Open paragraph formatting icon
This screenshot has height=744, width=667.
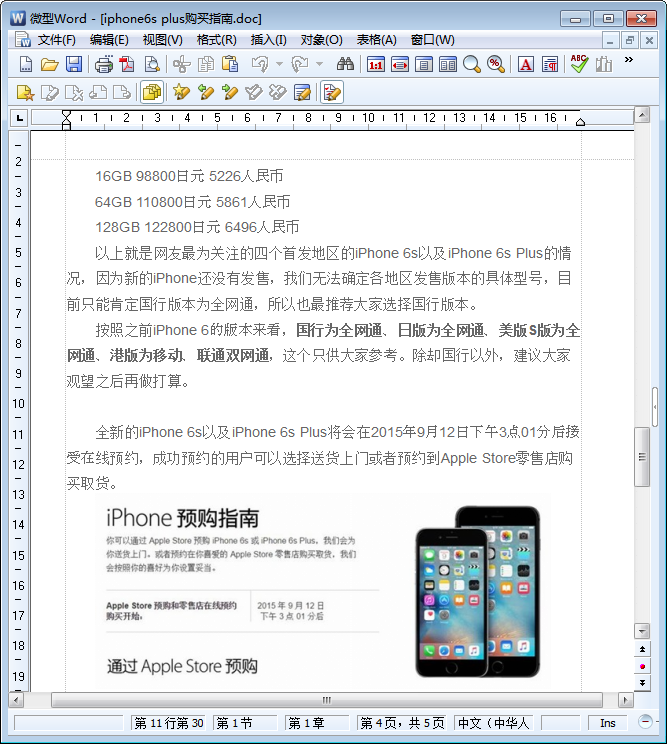pos(550,64)
